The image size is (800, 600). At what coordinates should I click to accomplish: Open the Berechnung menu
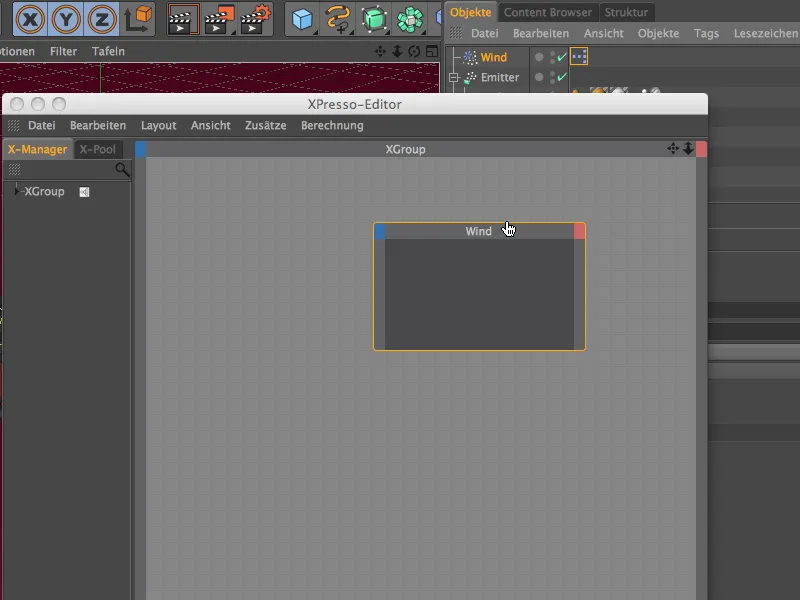(x=332, y=125)
